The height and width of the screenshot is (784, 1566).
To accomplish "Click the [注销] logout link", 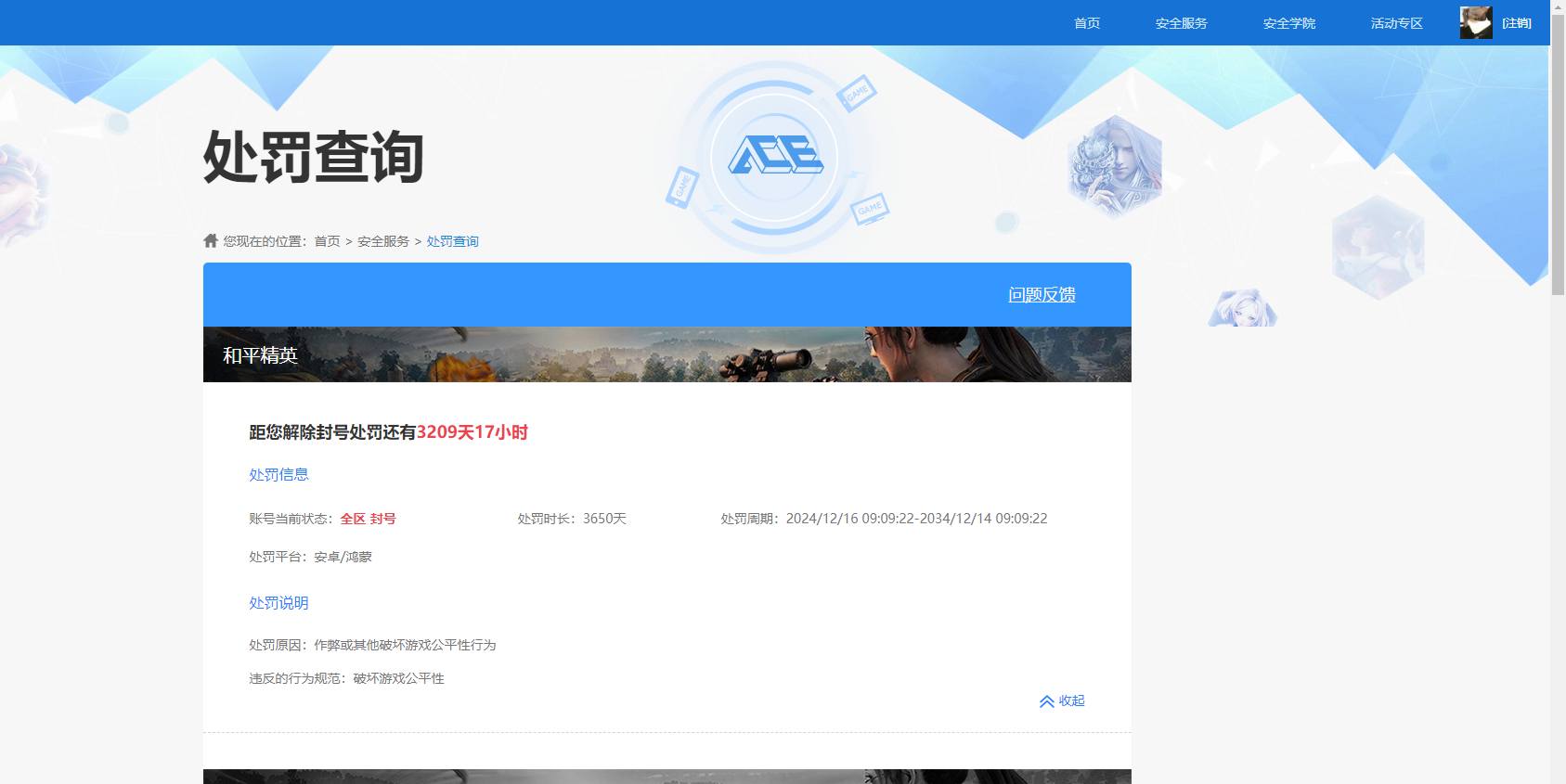I will (1517, 23).
